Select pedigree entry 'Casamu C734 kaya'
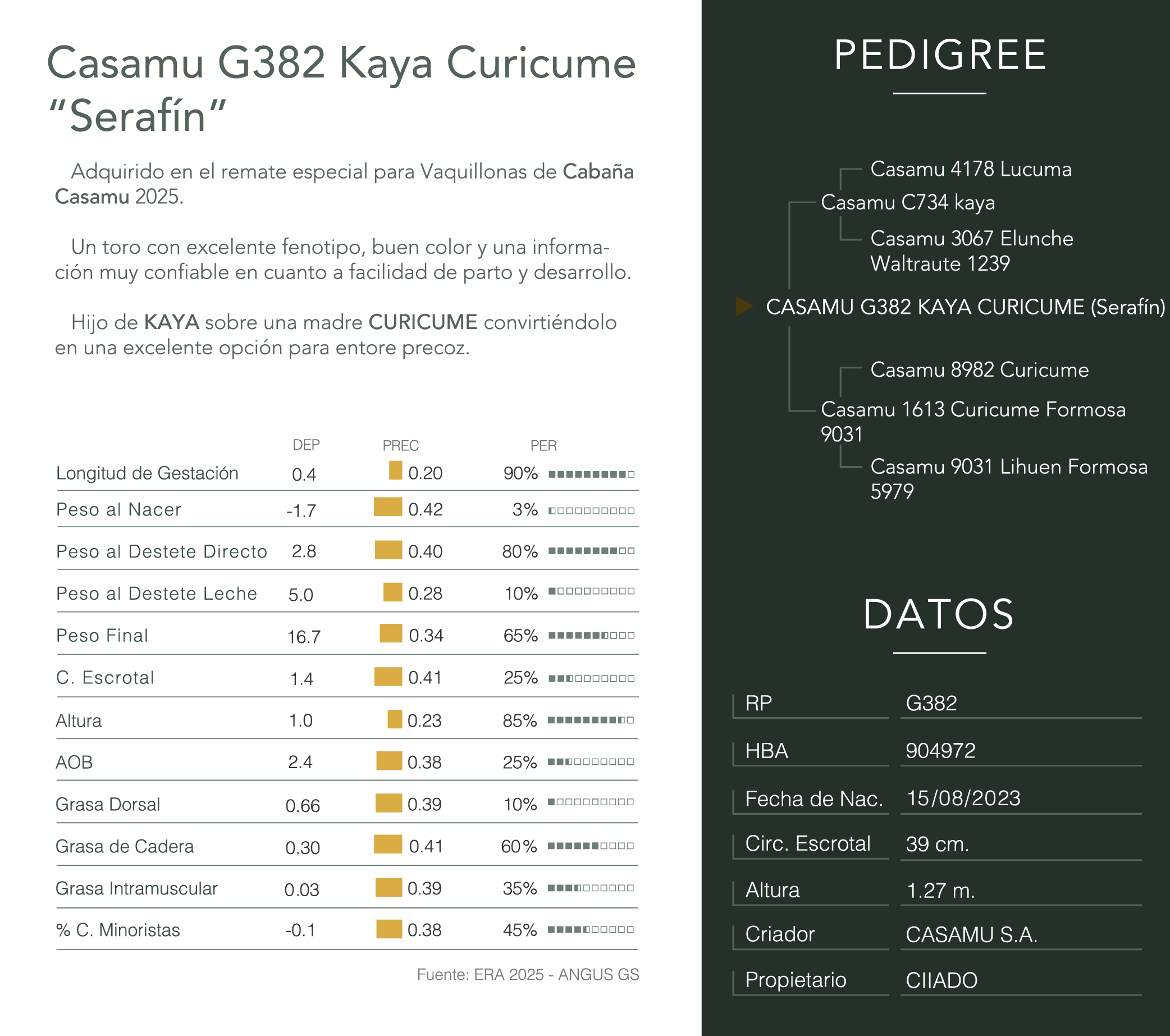This screenshot has height=1036, width=1170. (908, 203)
